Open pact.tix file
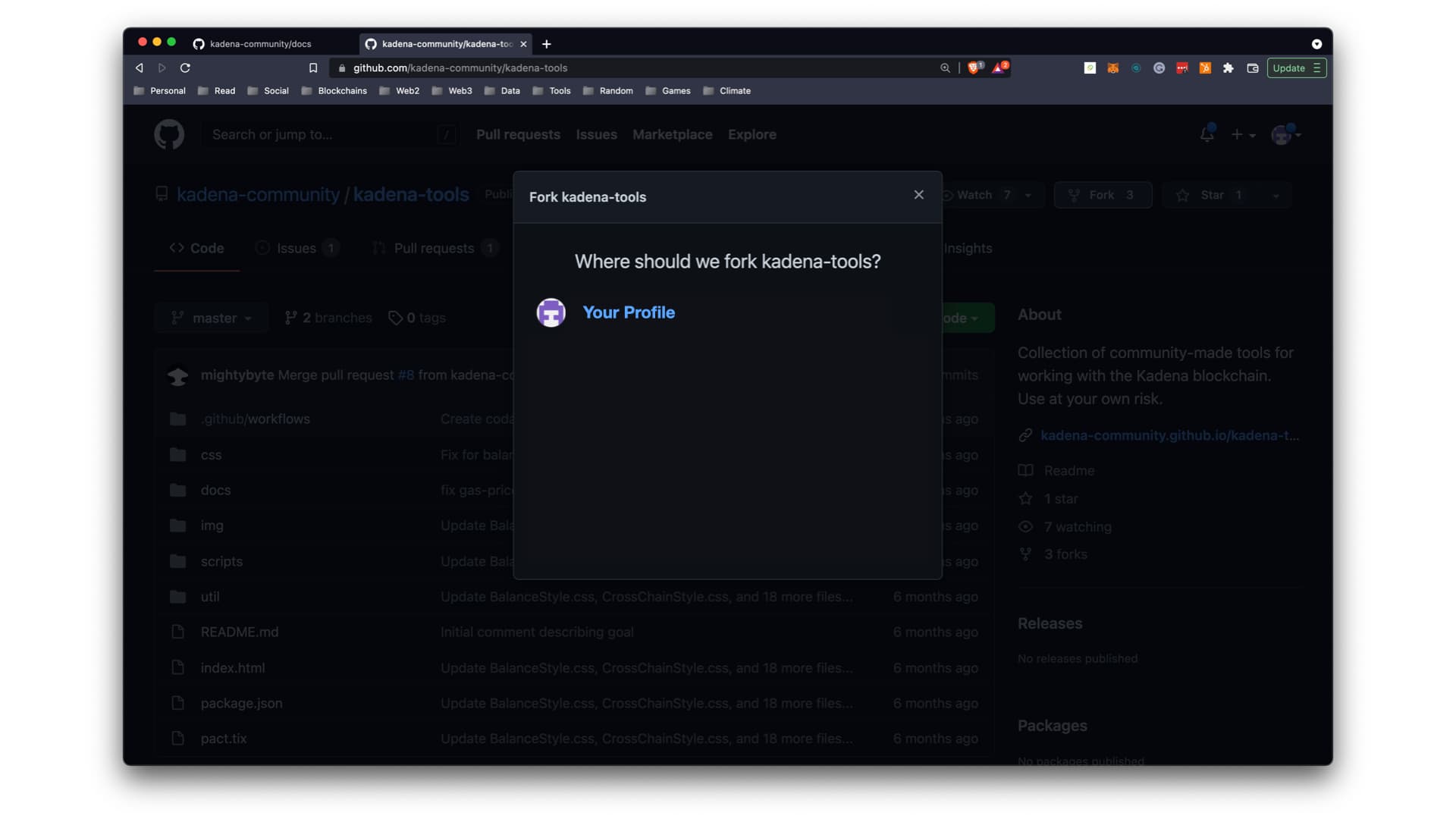 click(x=224, y=739)
